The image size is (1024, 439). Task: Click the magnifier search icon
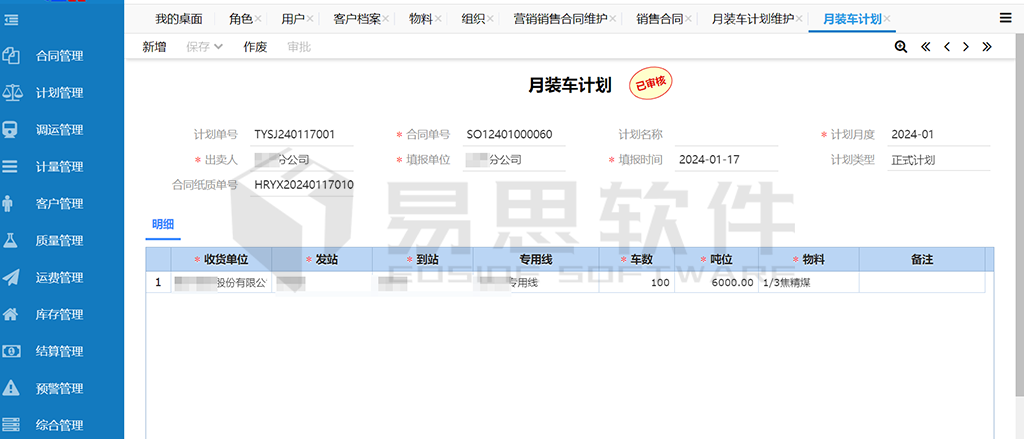point(901,47)
